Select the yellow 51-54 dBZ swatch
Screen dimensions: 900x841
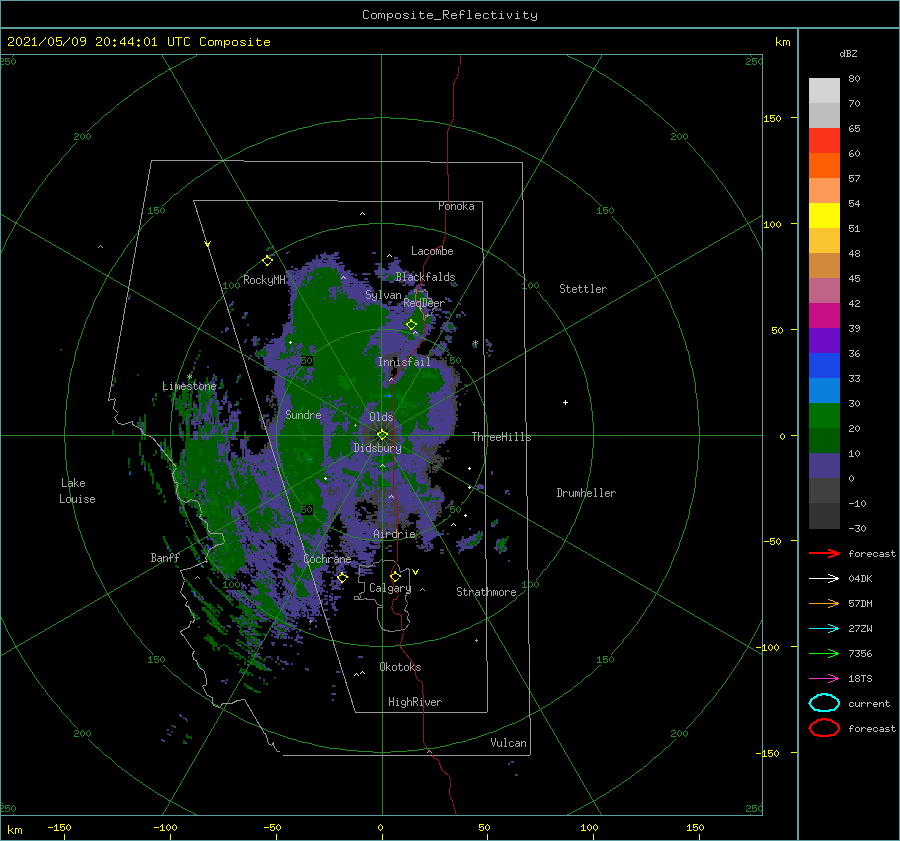click(824, 216)
